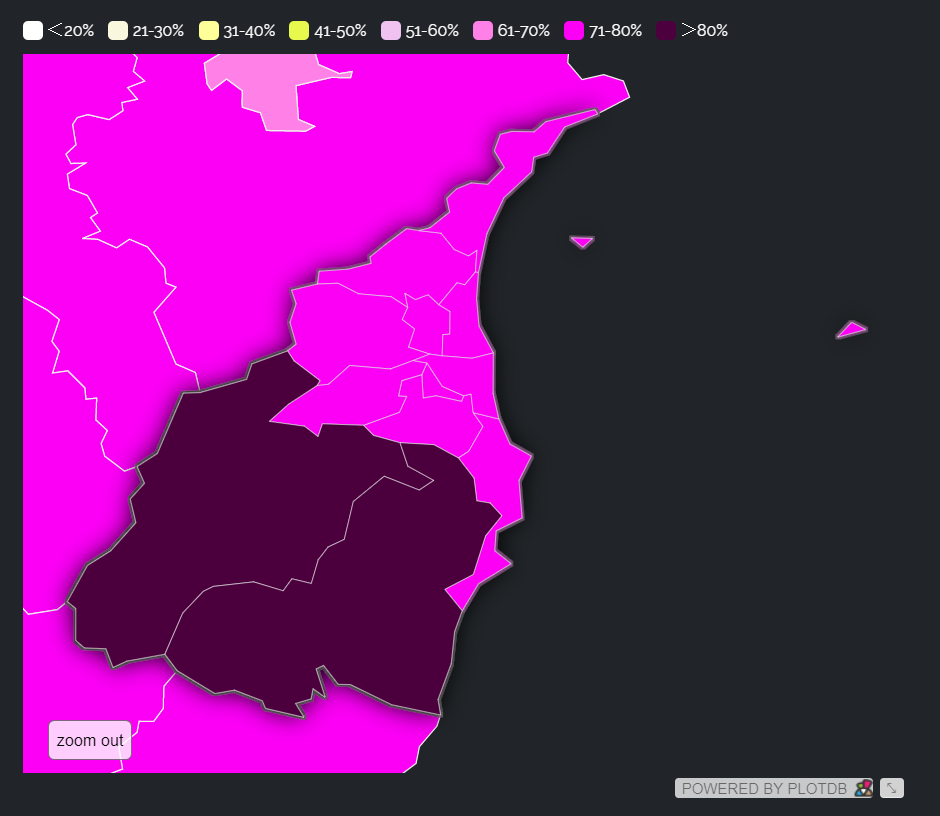Select the lime 41-50% legend swatch
940x816 pixels.
[x=299, y=31]
